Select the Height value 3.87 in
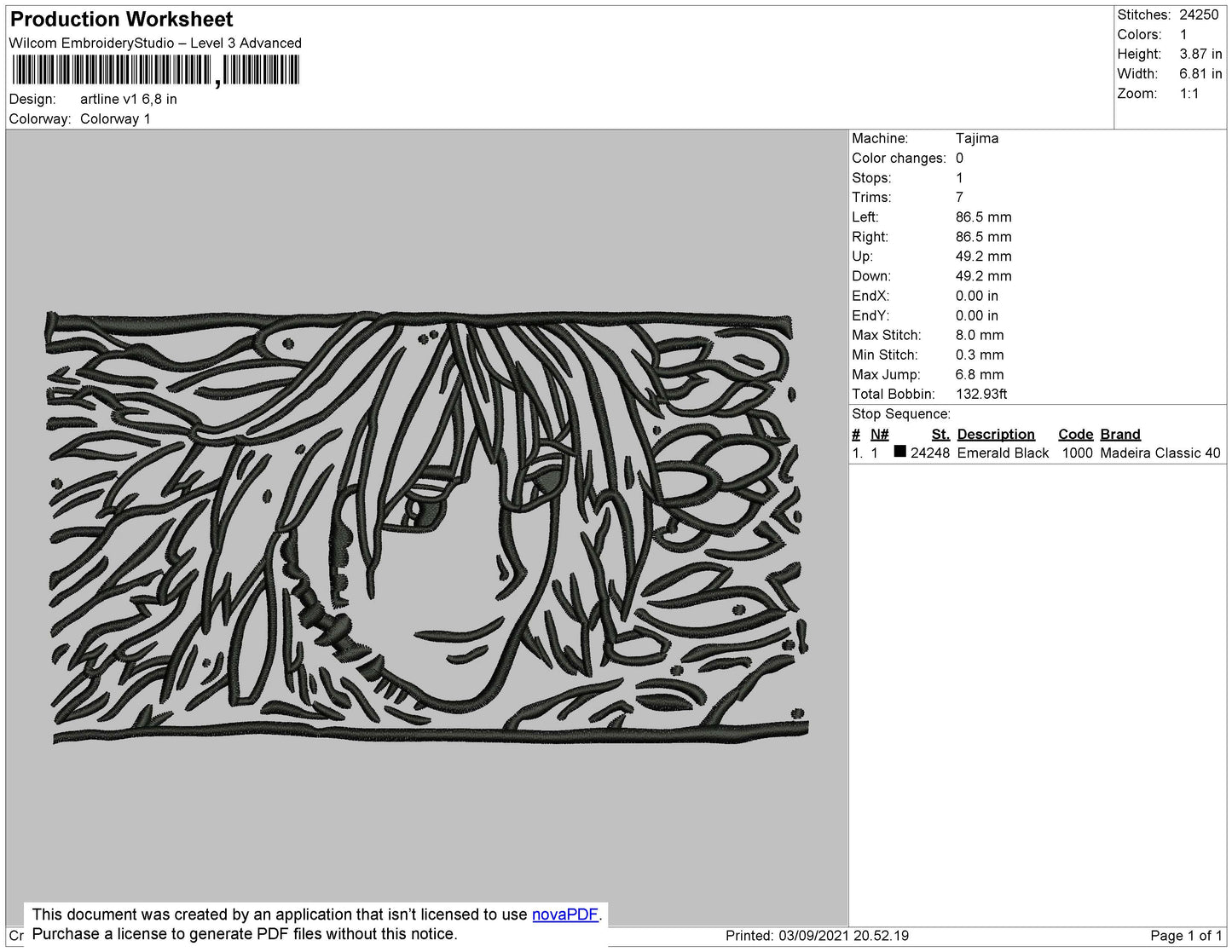Image resolution: width=1232 pixels, height=952 pixels. (1200, 54)
